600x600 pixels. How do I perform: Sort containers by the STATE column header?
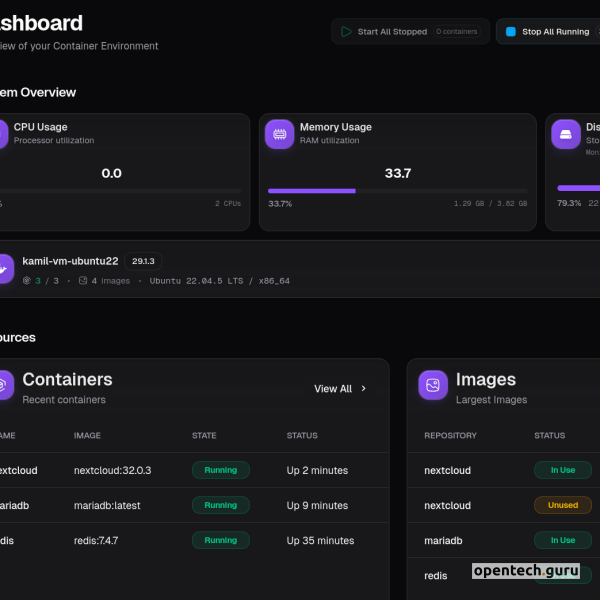pos(204,436)
